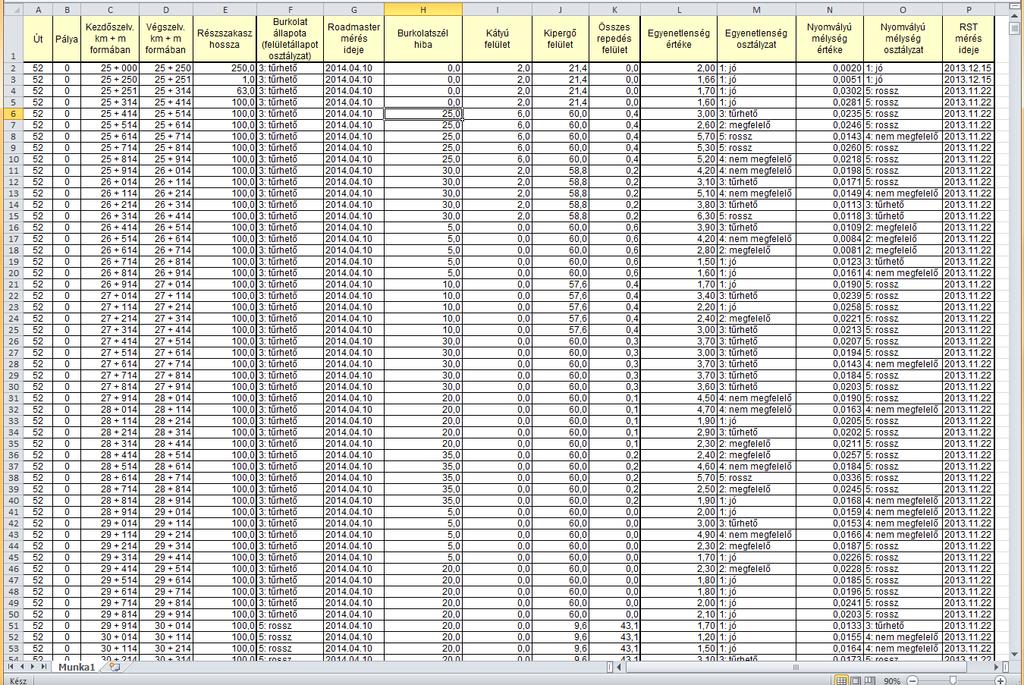Select row 27 header

tap(13, 353)
